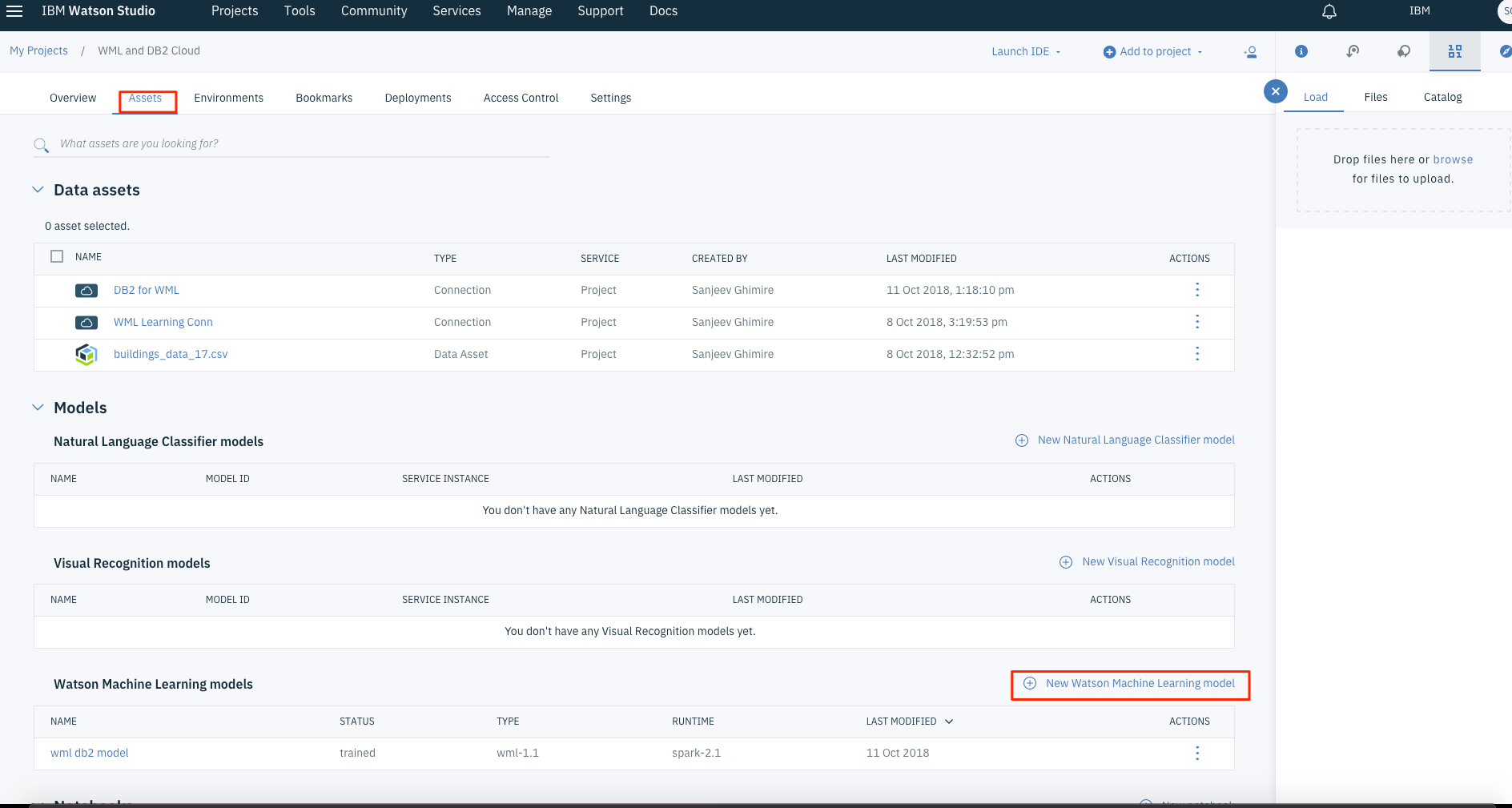Open actions menu for buildings_data_17.csv
The height and width of the screenshot is (808, 1512).
[x=1197, y=354]
